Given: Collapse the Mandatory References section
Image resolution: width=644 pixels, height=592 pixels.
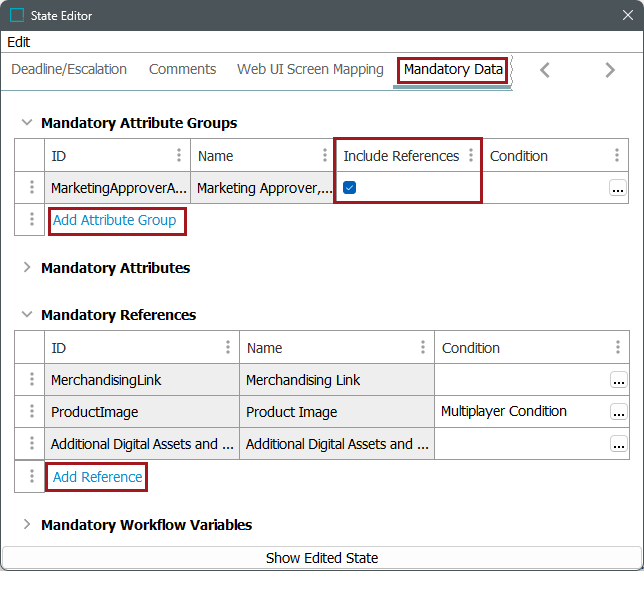Looking at the screenshot, I should point(27,315).
